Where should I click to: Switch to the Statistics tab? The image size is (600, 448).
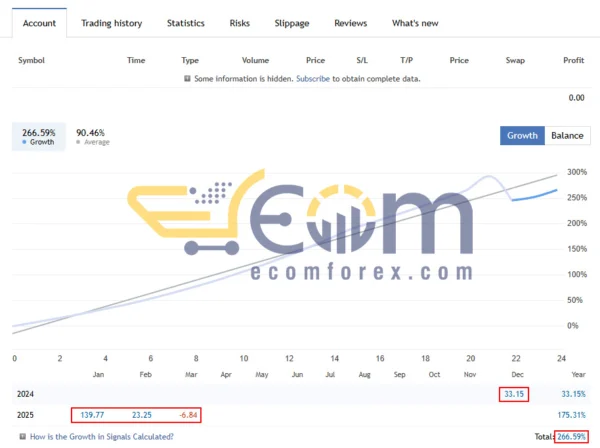(185, 23)
